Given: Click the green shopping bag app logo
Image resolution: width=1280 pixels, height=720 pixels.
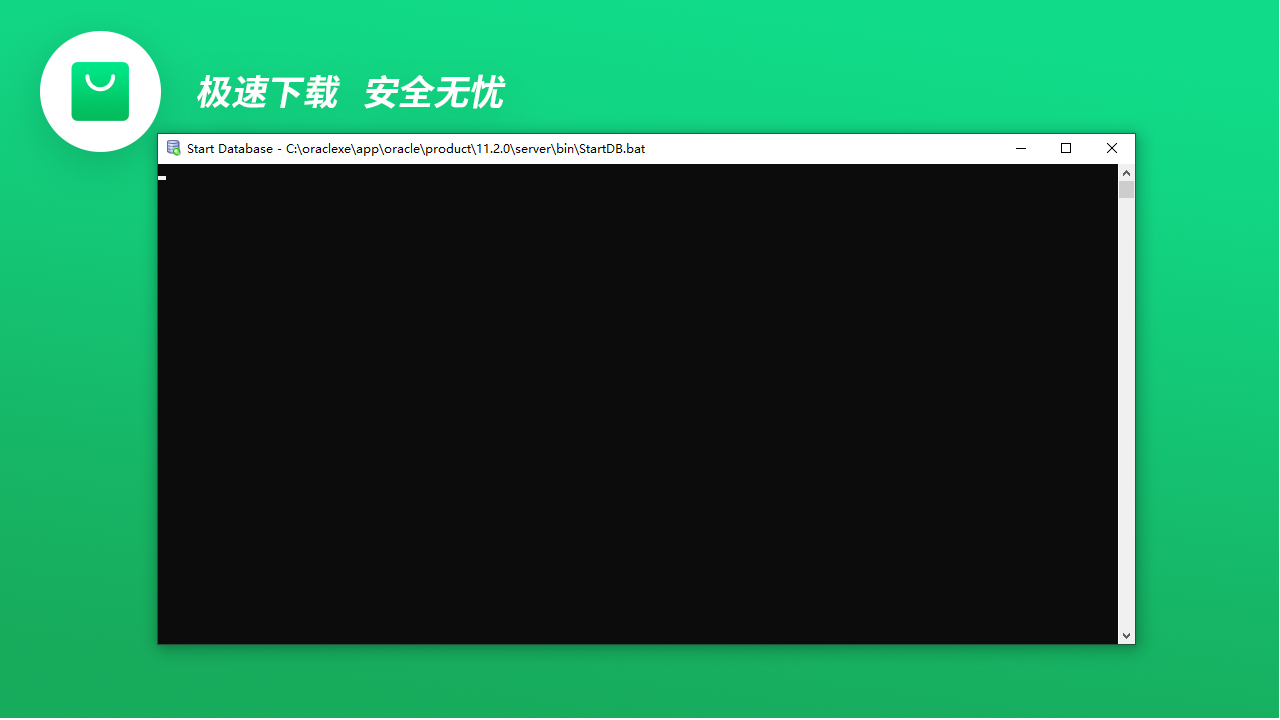Looking at the screenshot, I should 100,91.
